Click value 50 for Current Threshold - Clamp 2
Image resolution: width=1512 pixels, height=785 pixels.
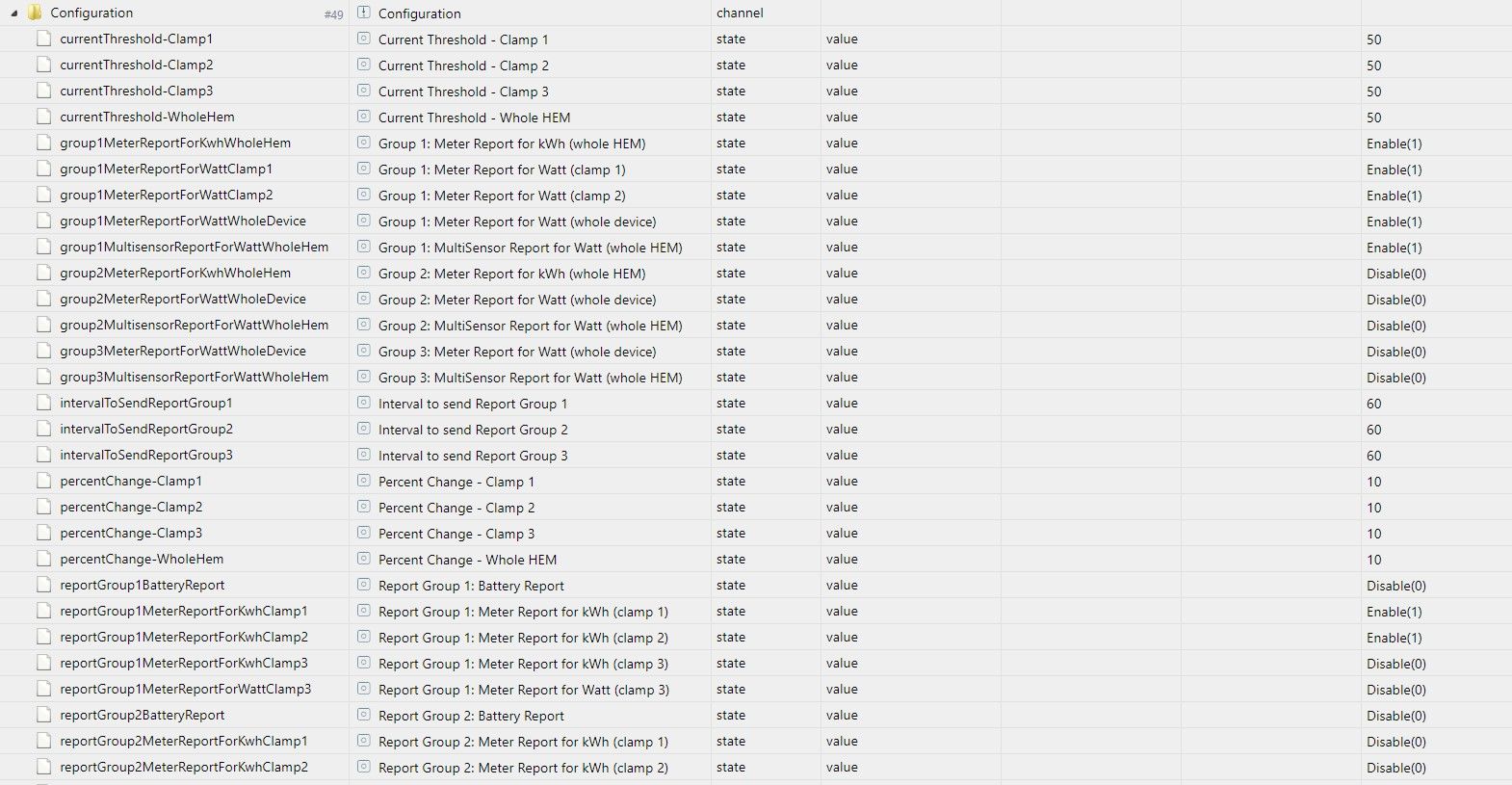tap(1374, 65)
